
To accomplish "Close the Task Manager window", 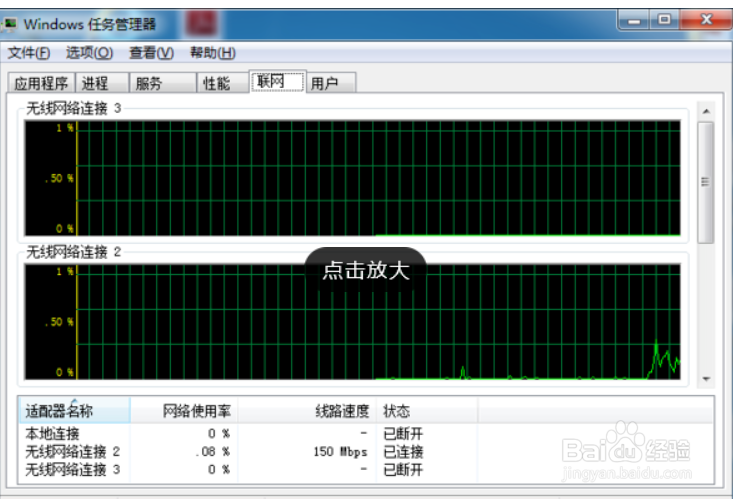I will 706,20.
